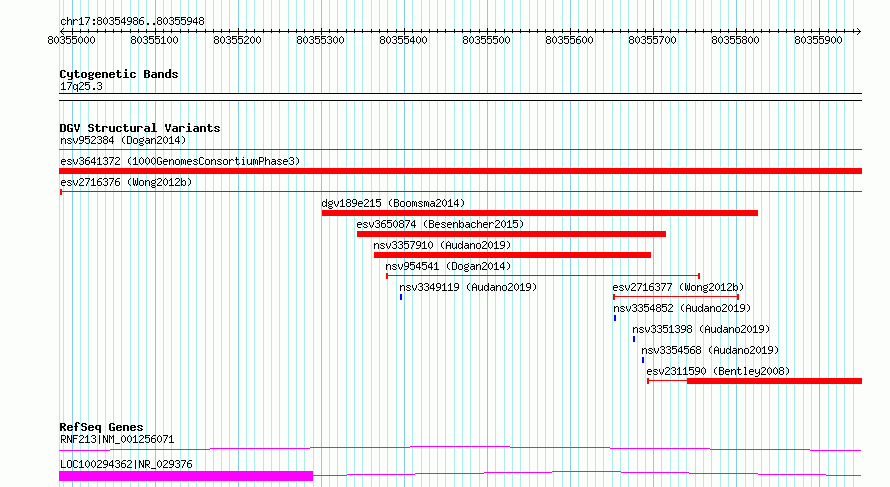
Task: Open the nsv954541 (Dogan2014) label
Action: tap(448, 266)
